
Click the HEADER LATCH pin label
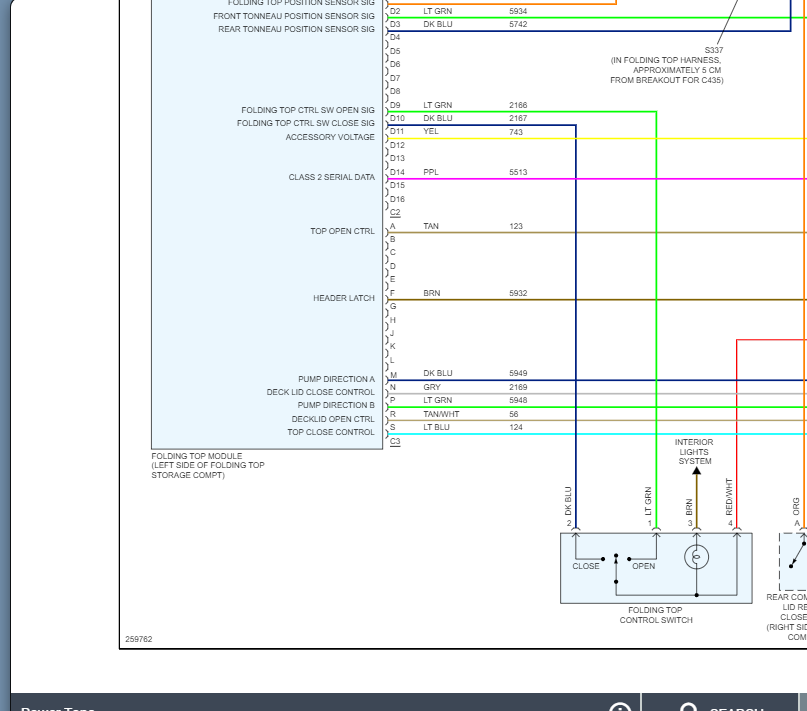[x=343, y=298]
